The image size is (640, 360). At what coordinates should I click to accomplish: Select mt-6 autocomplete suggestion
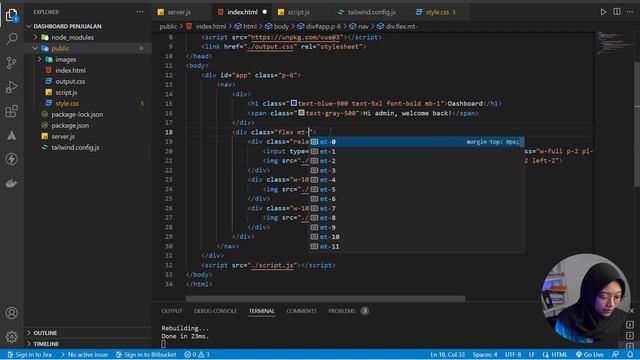[416, 199]
